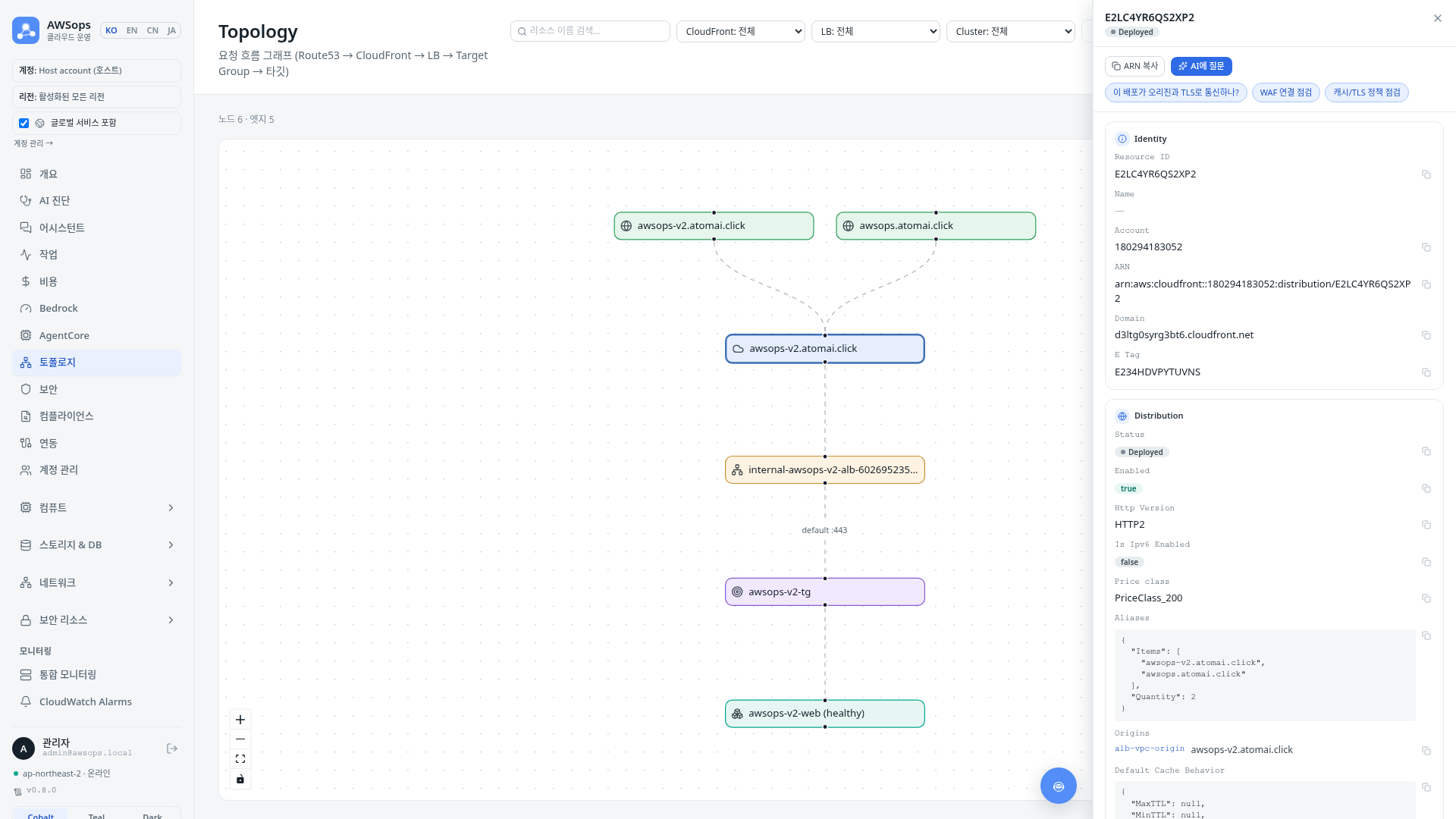
Task: Select the awsops-v2.atomai.click Route53 node
Action: coord(714,226)
